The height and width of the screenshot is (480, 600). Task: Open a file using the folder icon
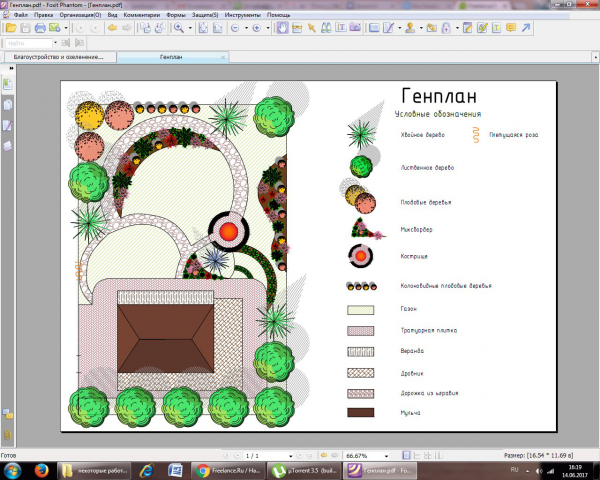click(x=11, y=28)
